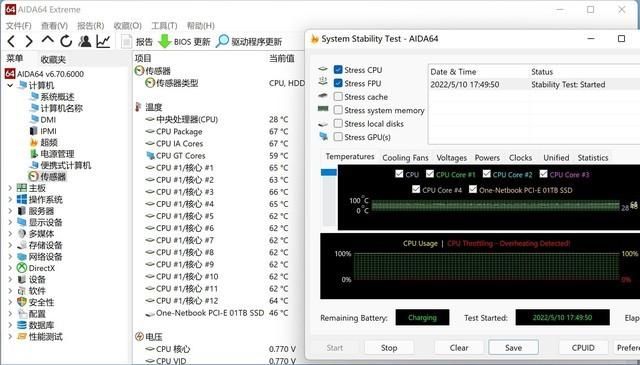Open the 文件(F) menu
640x365 pixels.
tap(18, 26)
